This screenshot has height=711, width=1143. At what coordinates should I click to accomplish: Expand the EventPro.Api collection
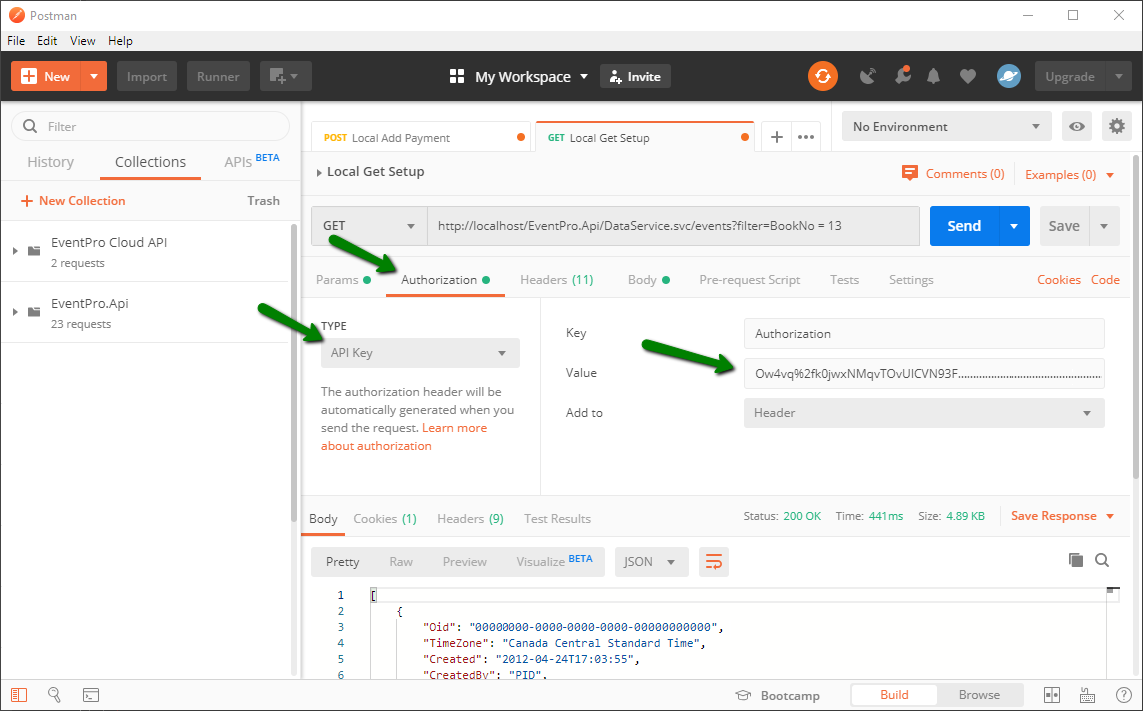[x=15, y=312]
